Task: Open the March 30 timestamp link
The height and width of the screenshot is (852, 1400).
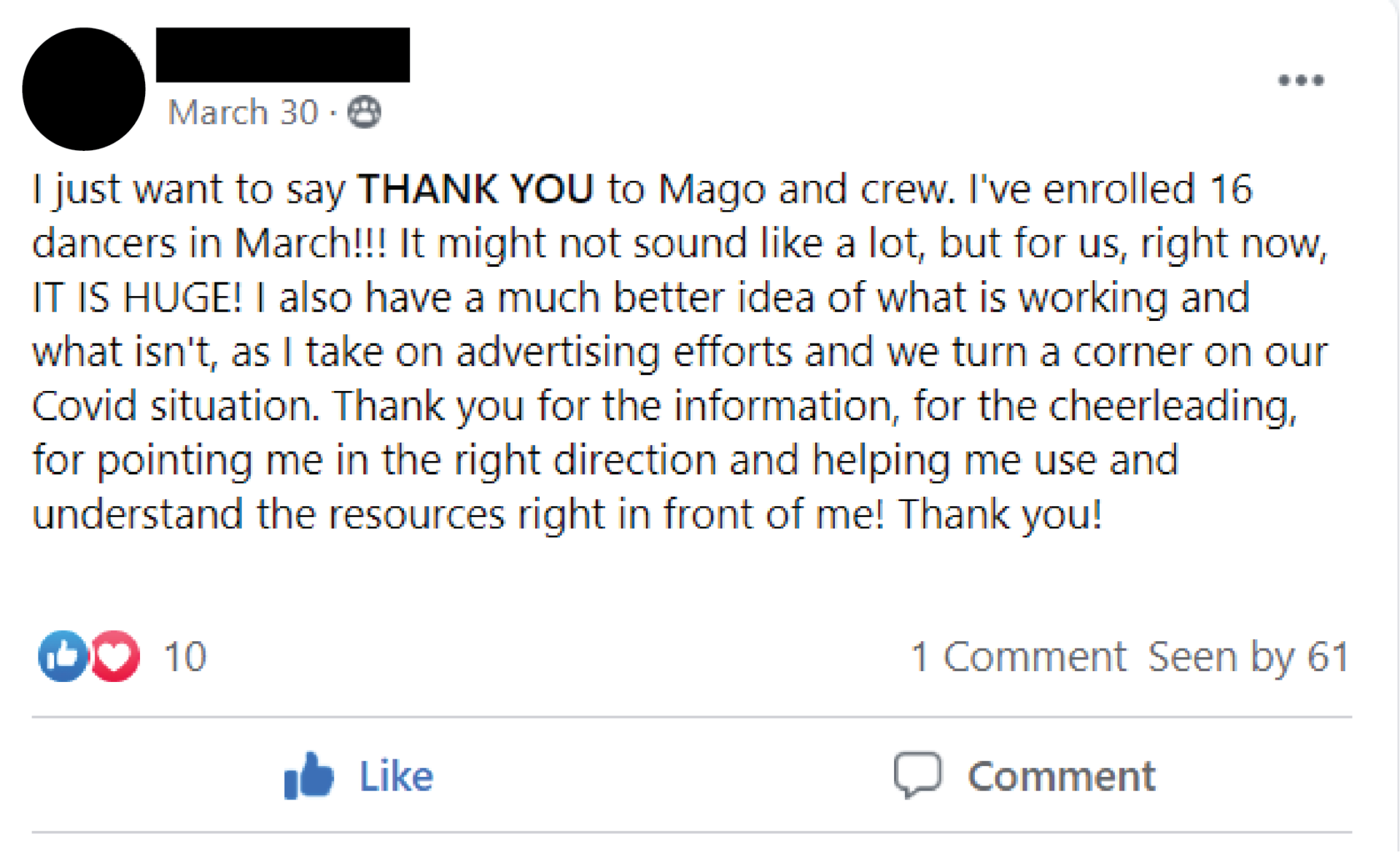Action: 244,112
